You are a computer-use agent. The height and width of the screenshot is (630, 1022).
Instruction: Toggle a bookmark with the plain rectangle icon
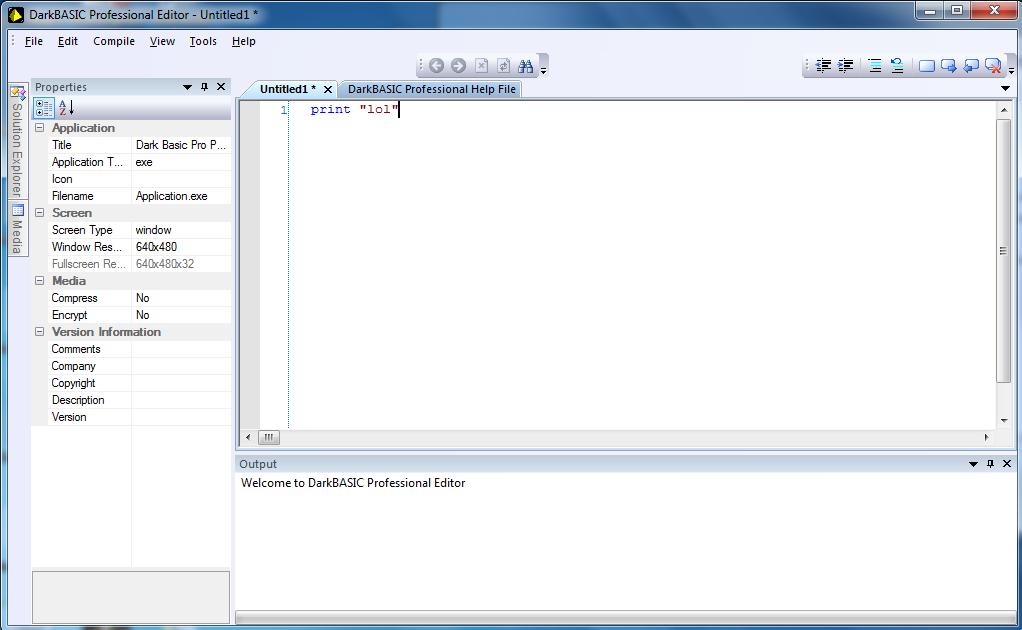926,66
